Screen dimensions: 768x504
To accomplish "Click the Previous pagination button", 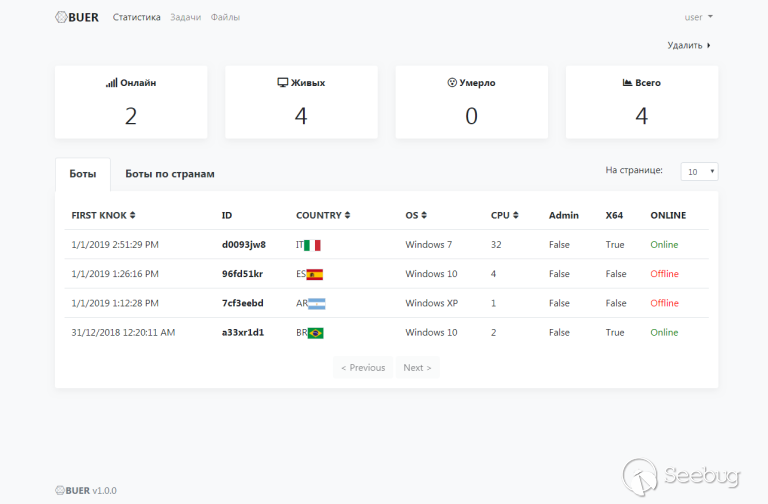I will pyautogui.click(x=363, y=368).
